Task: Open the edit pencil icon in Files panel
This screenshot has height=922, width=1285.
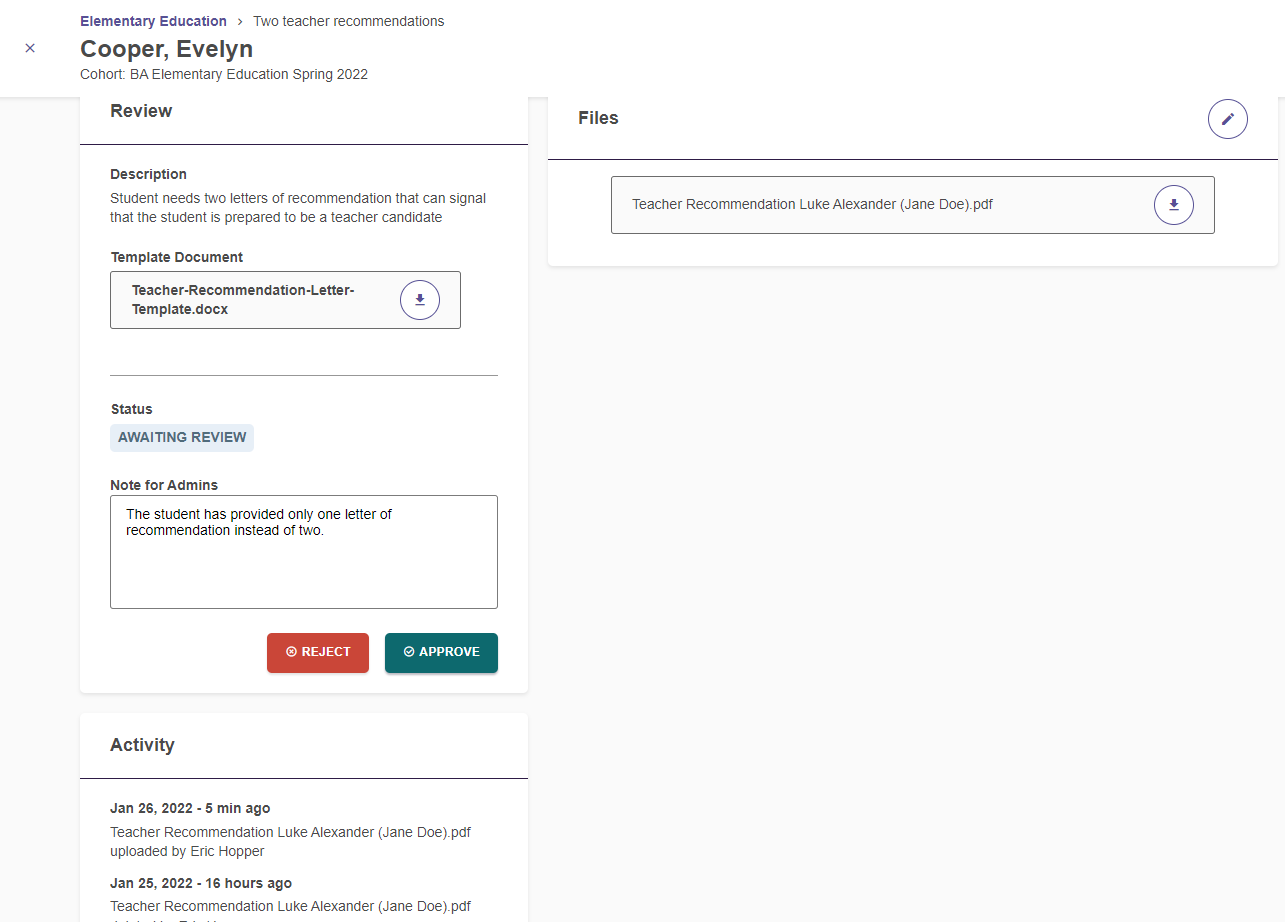Action: 1227,118
